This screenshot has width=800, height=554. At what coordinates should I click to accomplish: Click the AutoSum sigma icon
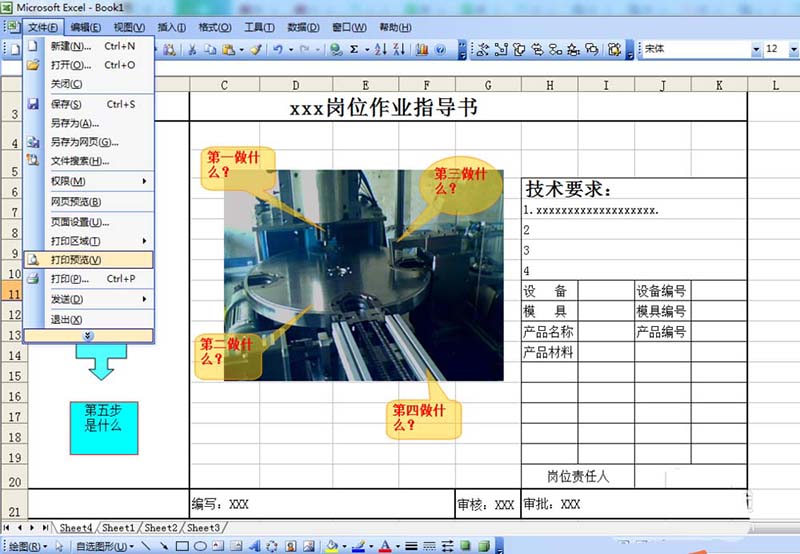pyautogui.click(x=354, y=48)
